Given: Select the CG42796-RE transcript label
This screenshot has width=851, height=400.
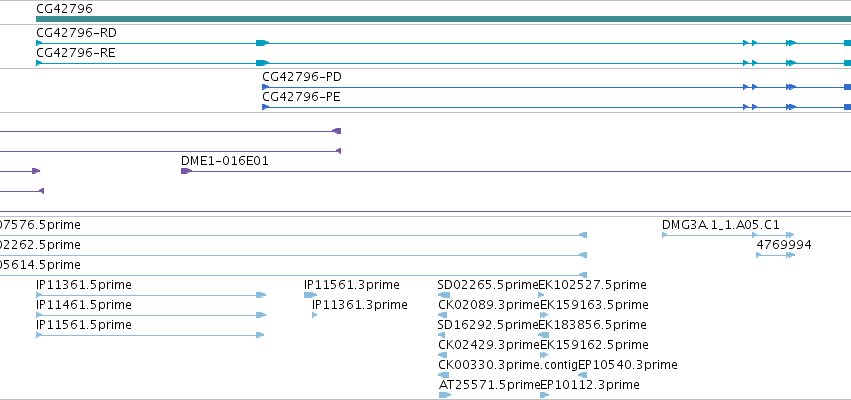Looking at the screenshot, I should pyautogui.click(x=75, y=53).
